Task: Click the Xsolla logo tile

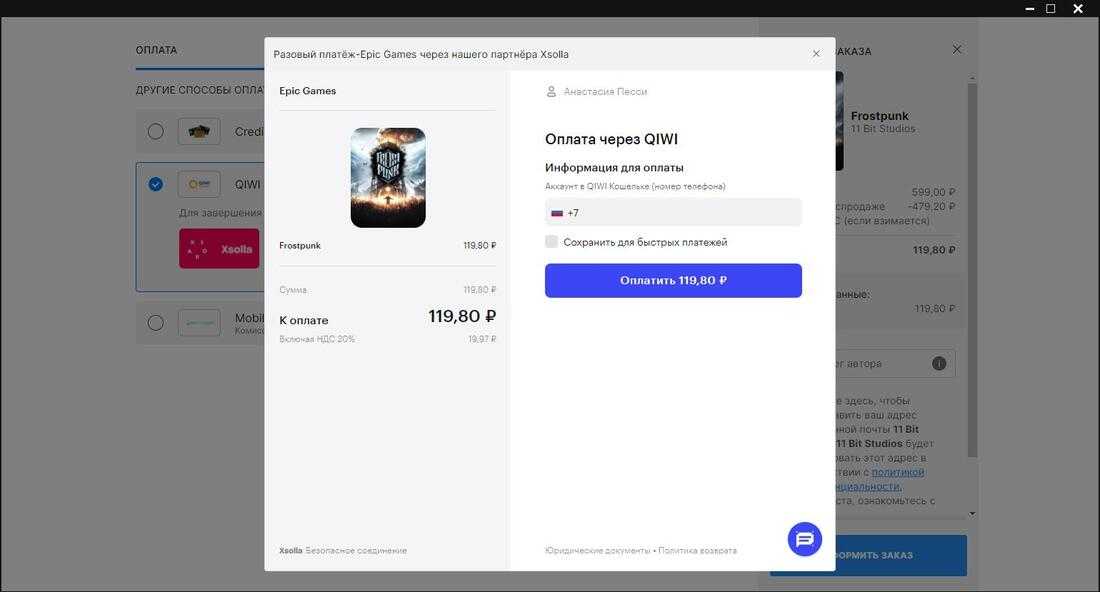Action: tap(219, 249)
